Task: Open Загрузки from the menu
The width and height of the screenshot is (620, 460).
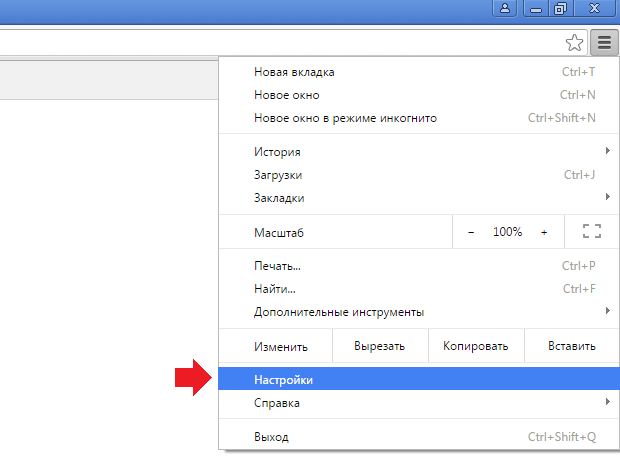Action: [x=419, y=175]
